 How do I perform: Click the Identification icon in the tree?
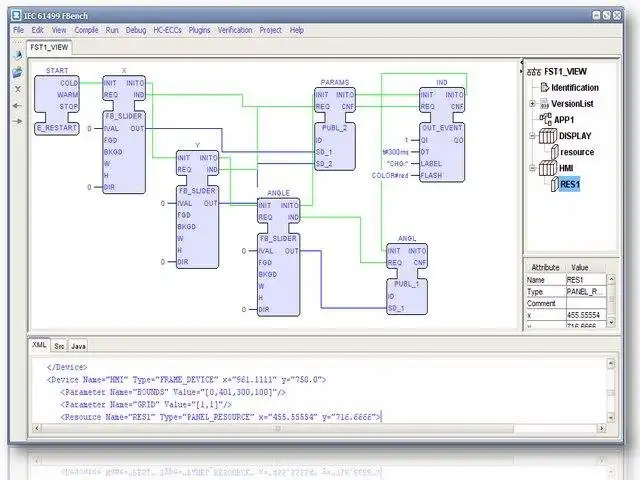(544, 87)
